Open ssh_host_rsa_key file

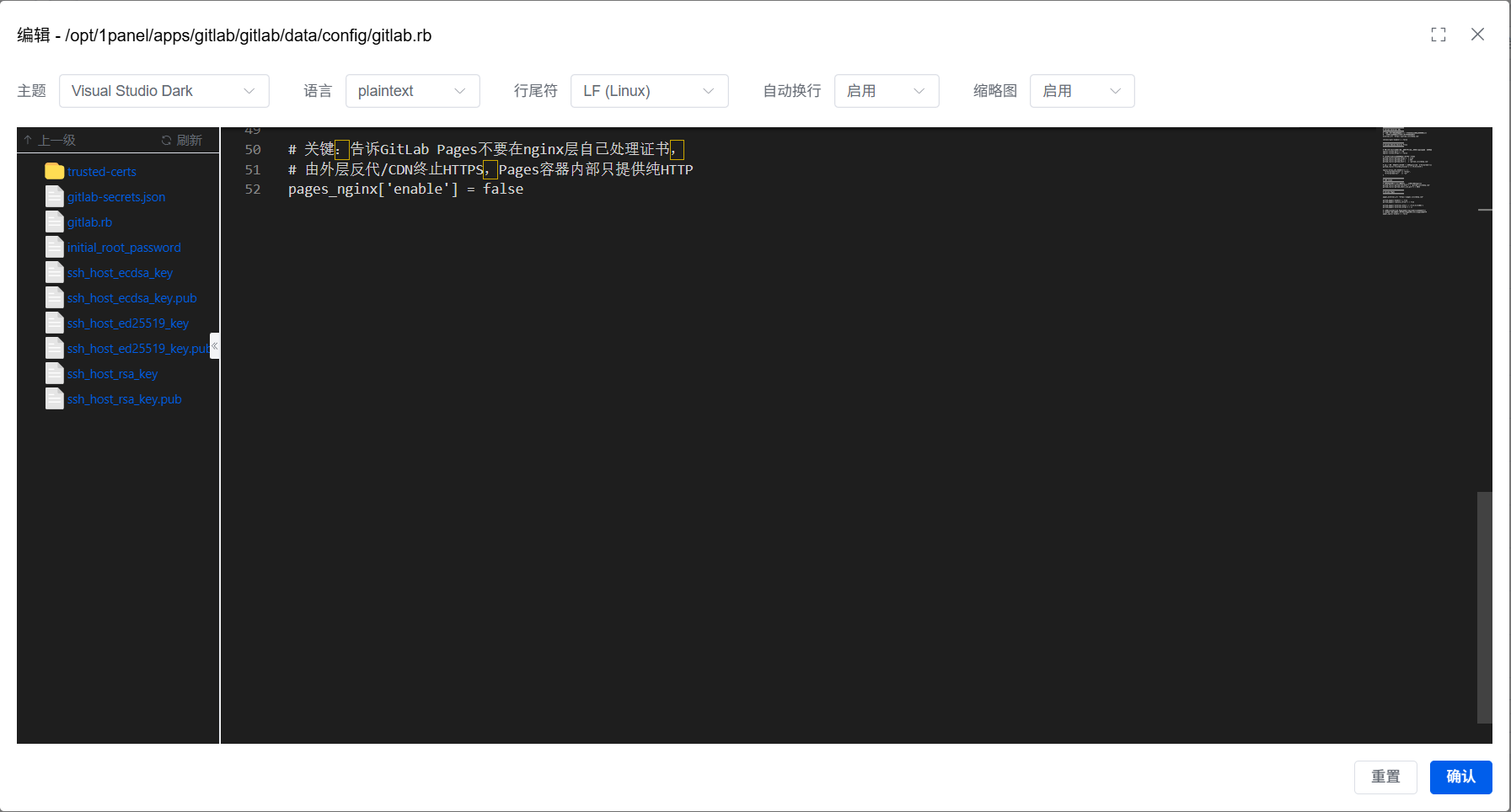(112, 374)
